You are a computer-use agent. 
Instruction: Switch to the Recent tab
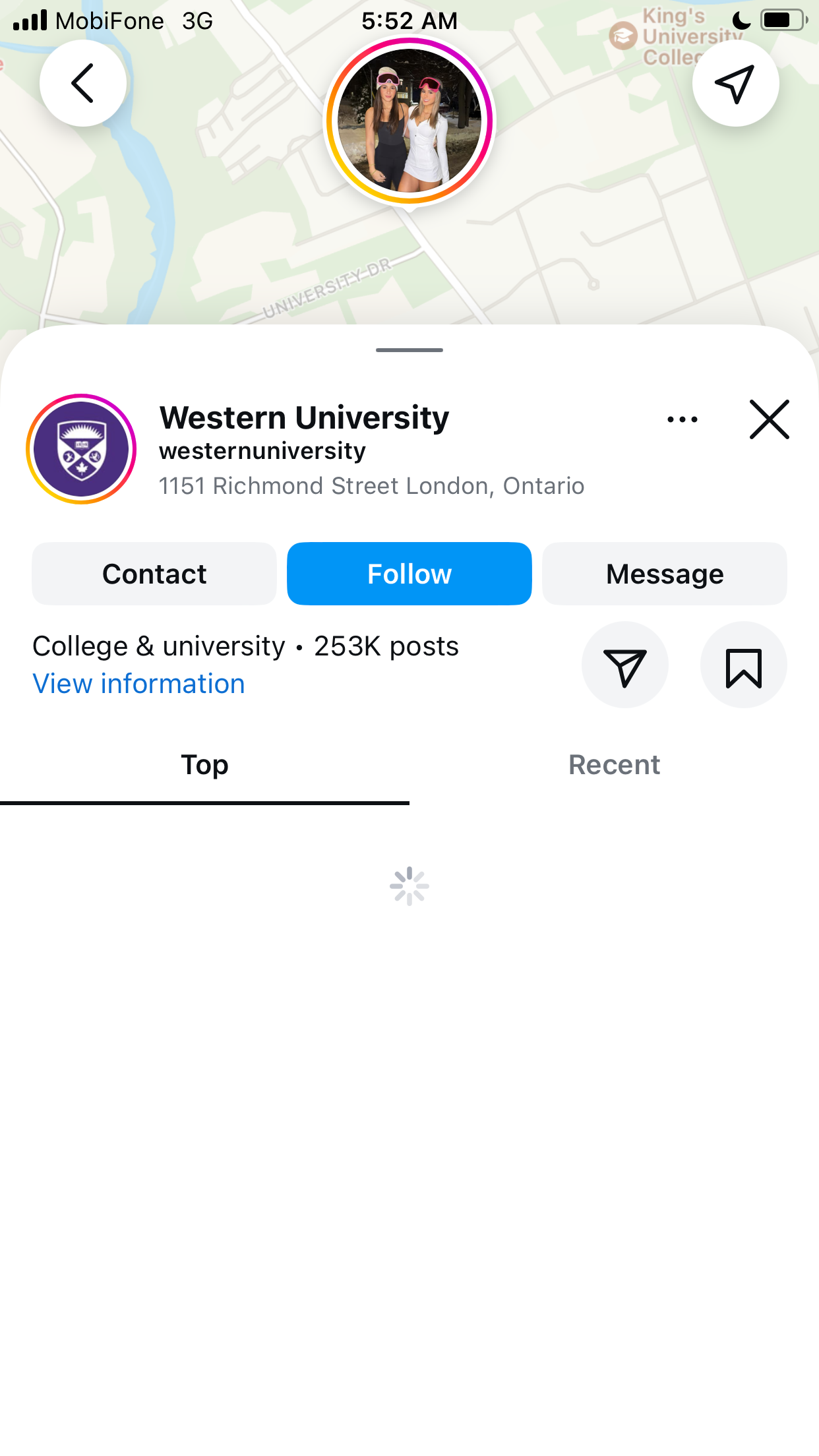(614, 766)
